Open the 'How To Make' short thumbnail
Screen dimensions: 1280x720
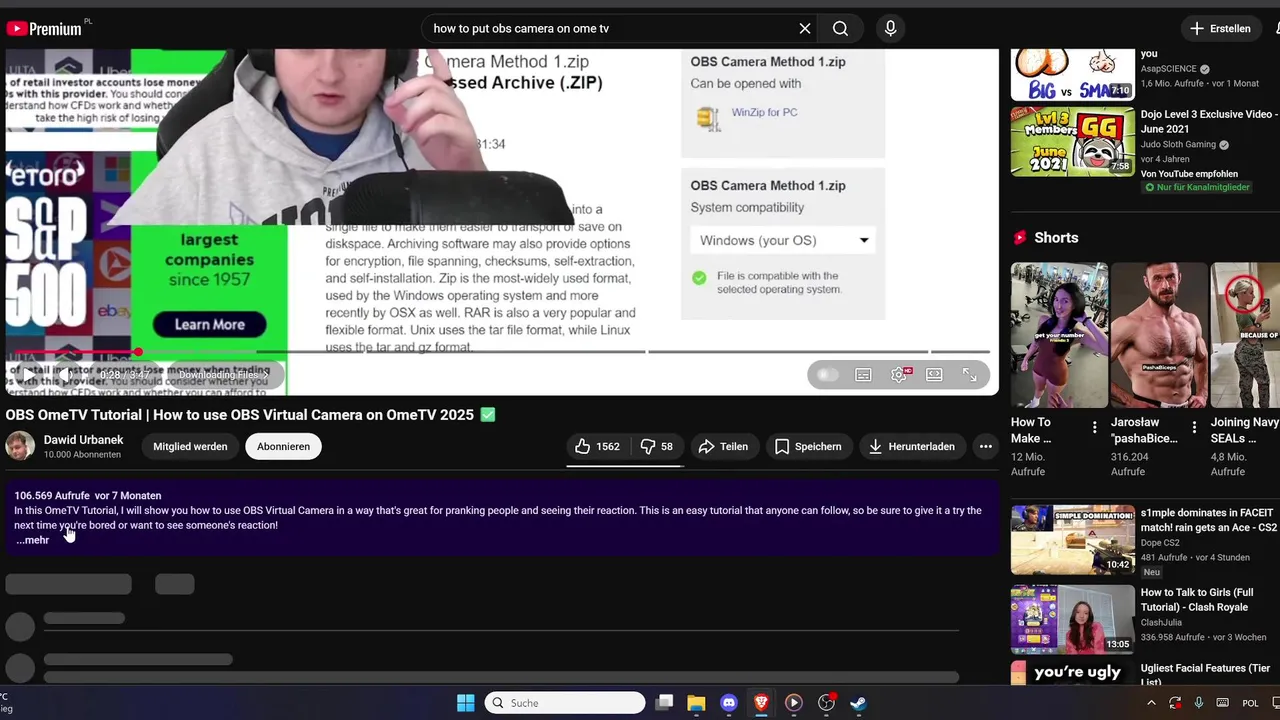point(1059,335)
